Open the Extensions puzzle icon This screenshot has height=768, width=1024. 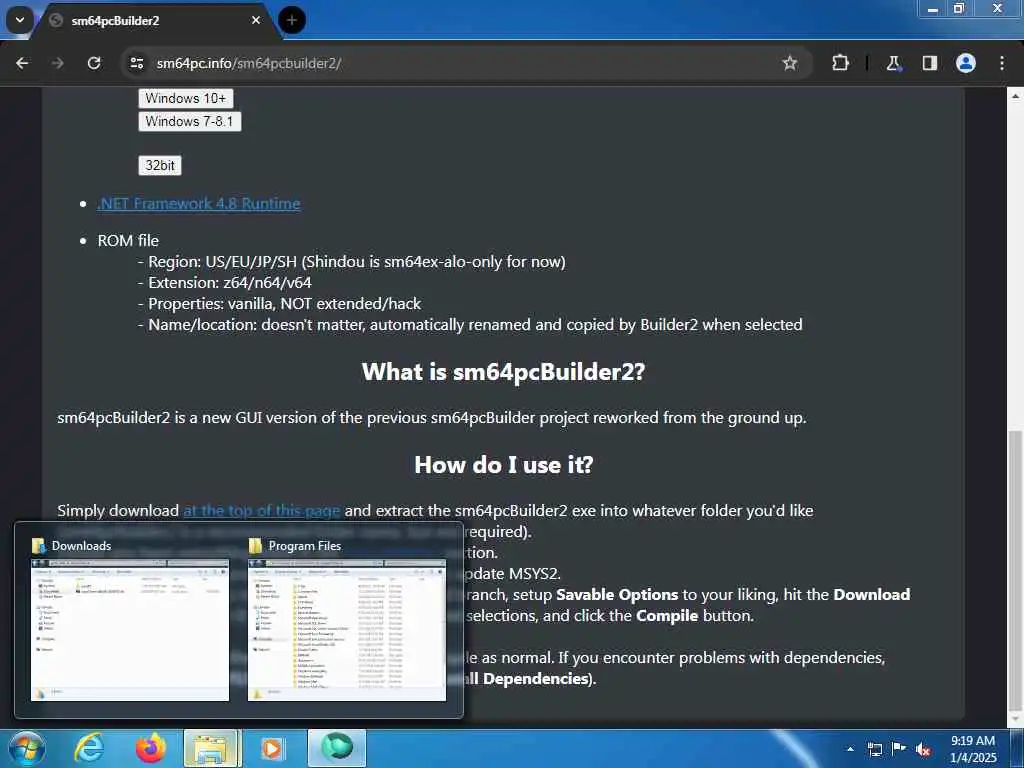840,63
